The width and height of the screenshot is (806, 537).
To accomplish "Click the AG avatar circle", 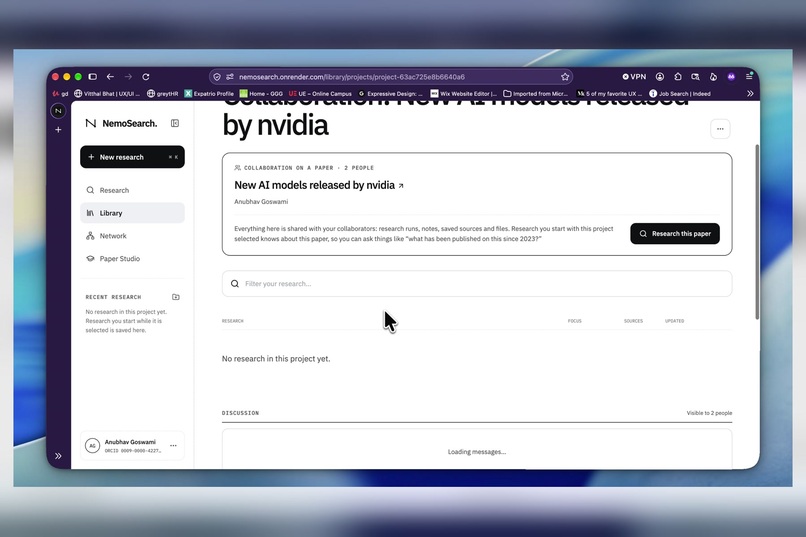I will coord(92,446).
